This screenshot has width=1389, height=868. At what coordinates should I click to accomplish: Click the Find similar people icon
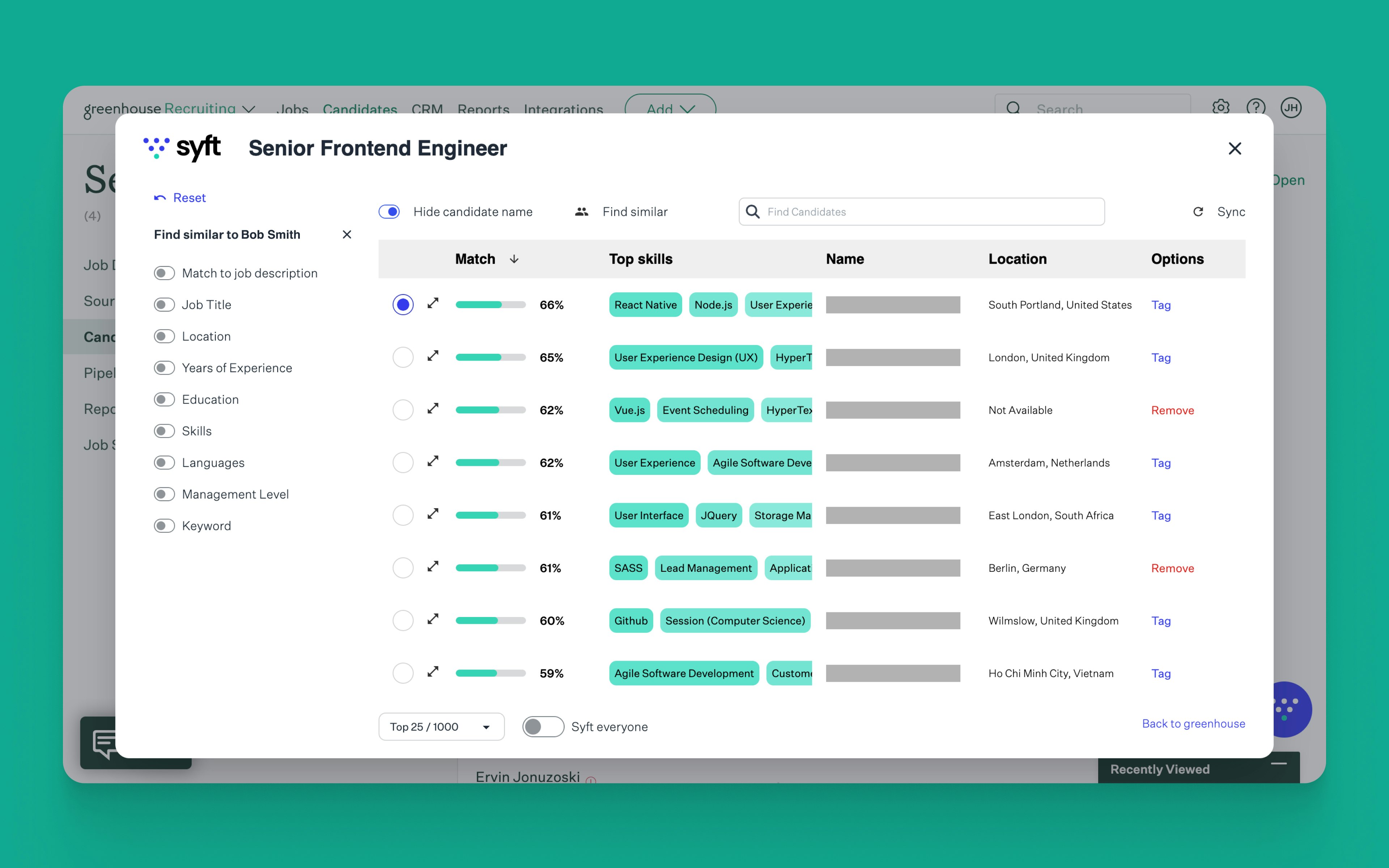pyautogui.click(x=581, y=212)
